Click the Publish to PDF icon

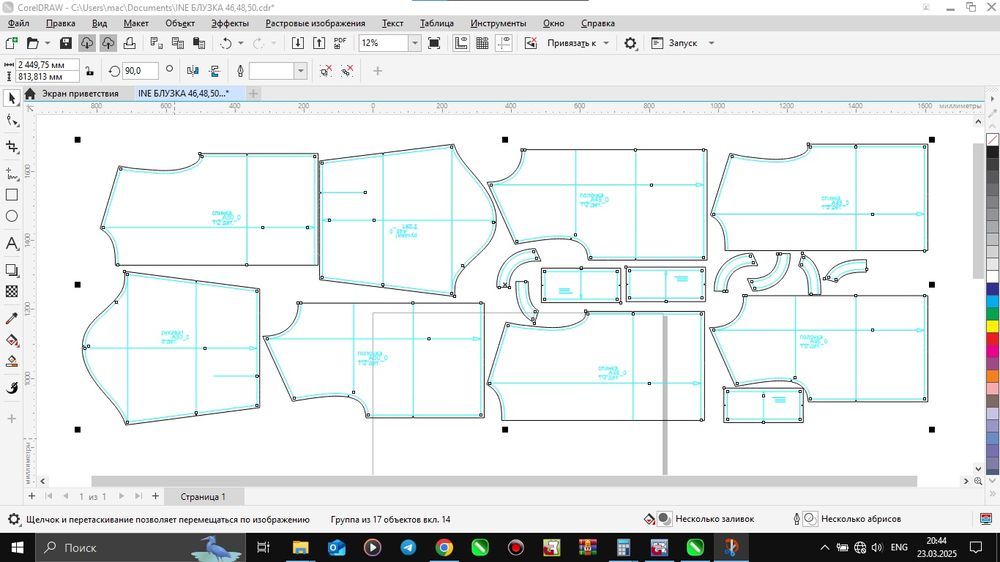tap(340, 43)
